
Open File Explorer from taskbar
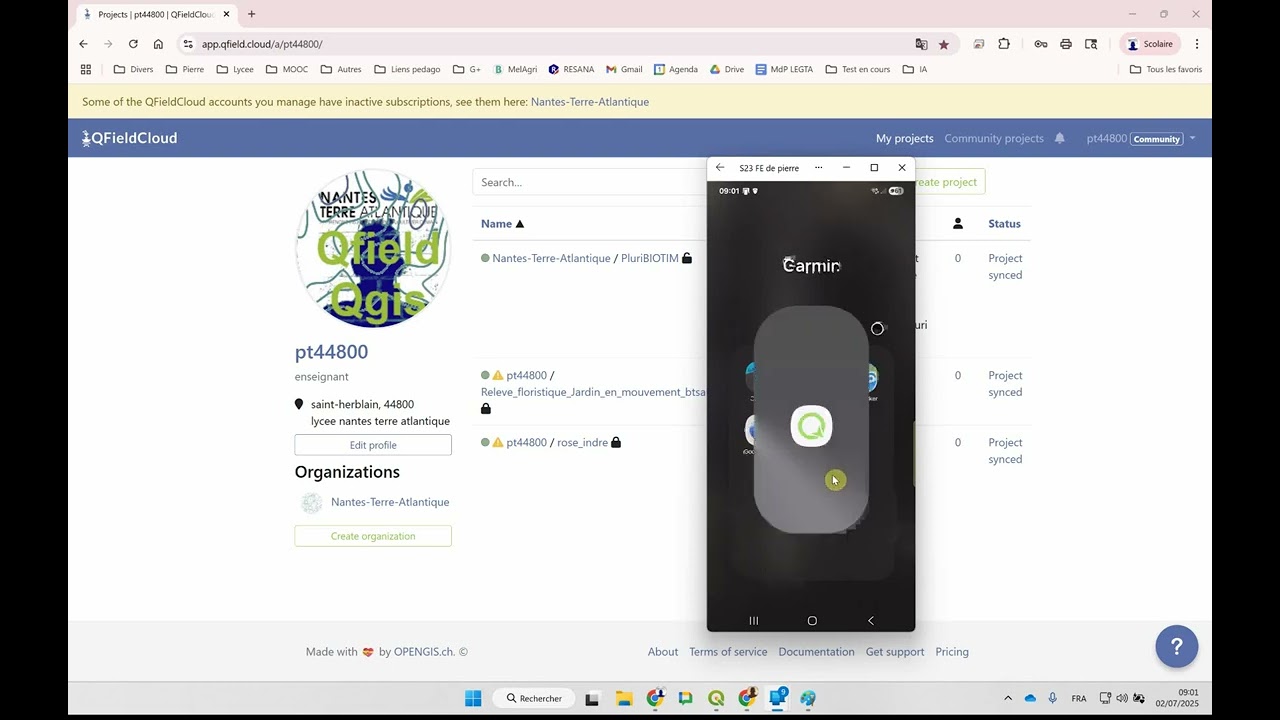623,698
